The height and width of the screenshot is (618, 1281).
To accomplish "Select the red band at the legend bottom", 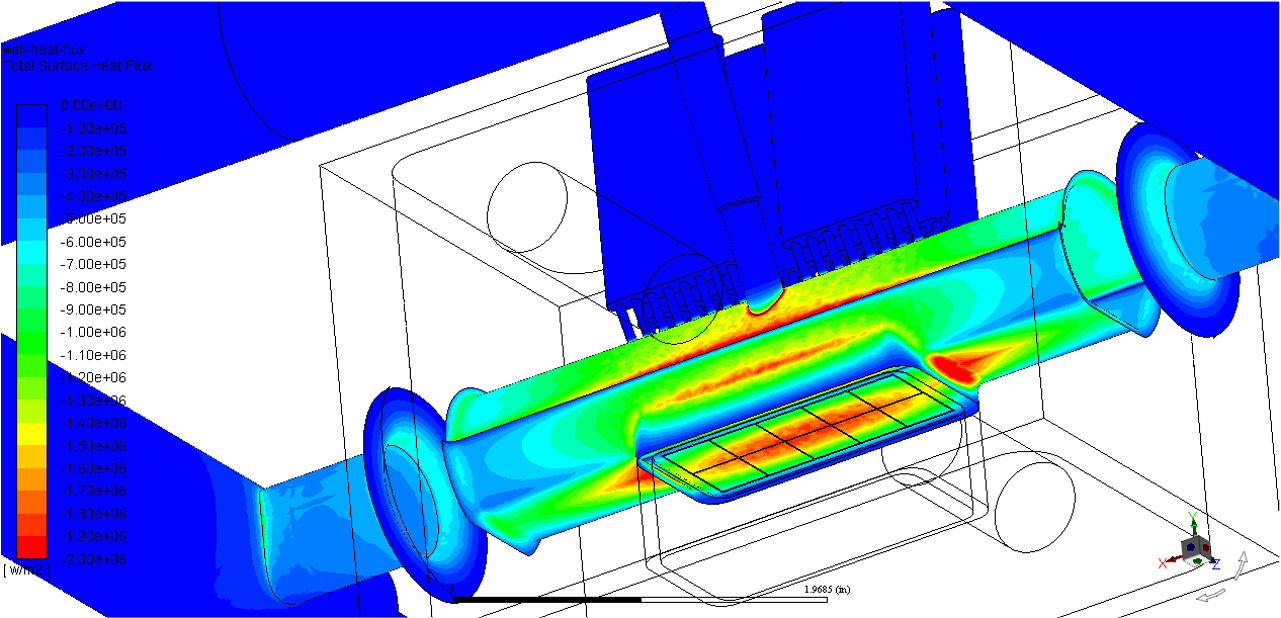I will [31, 547].
